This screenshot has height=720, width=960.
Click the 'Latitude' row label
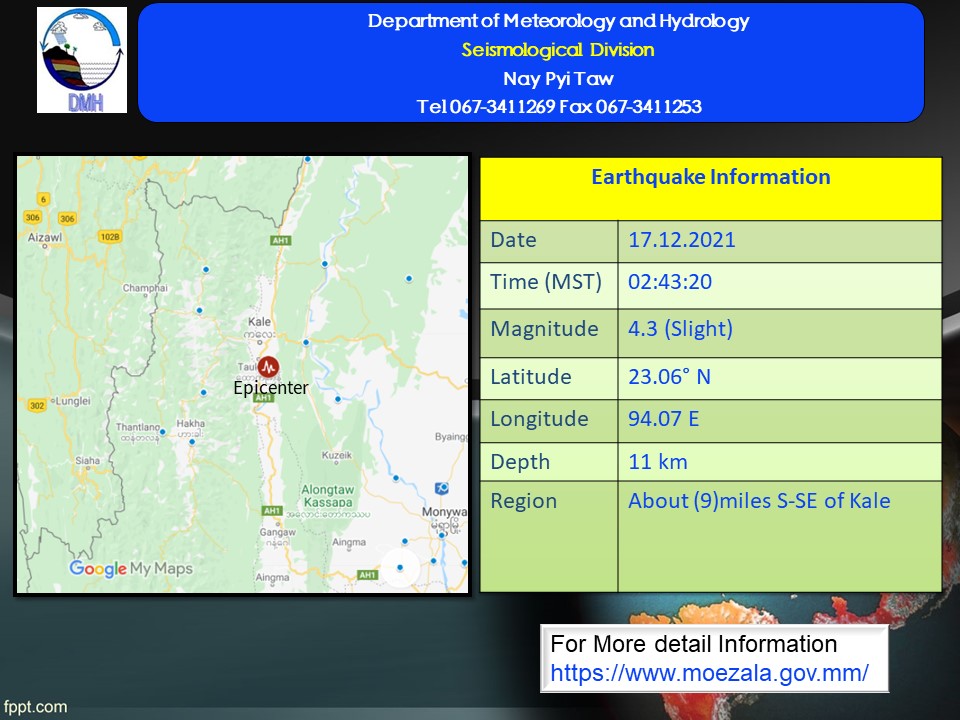[x=531, y=377]
